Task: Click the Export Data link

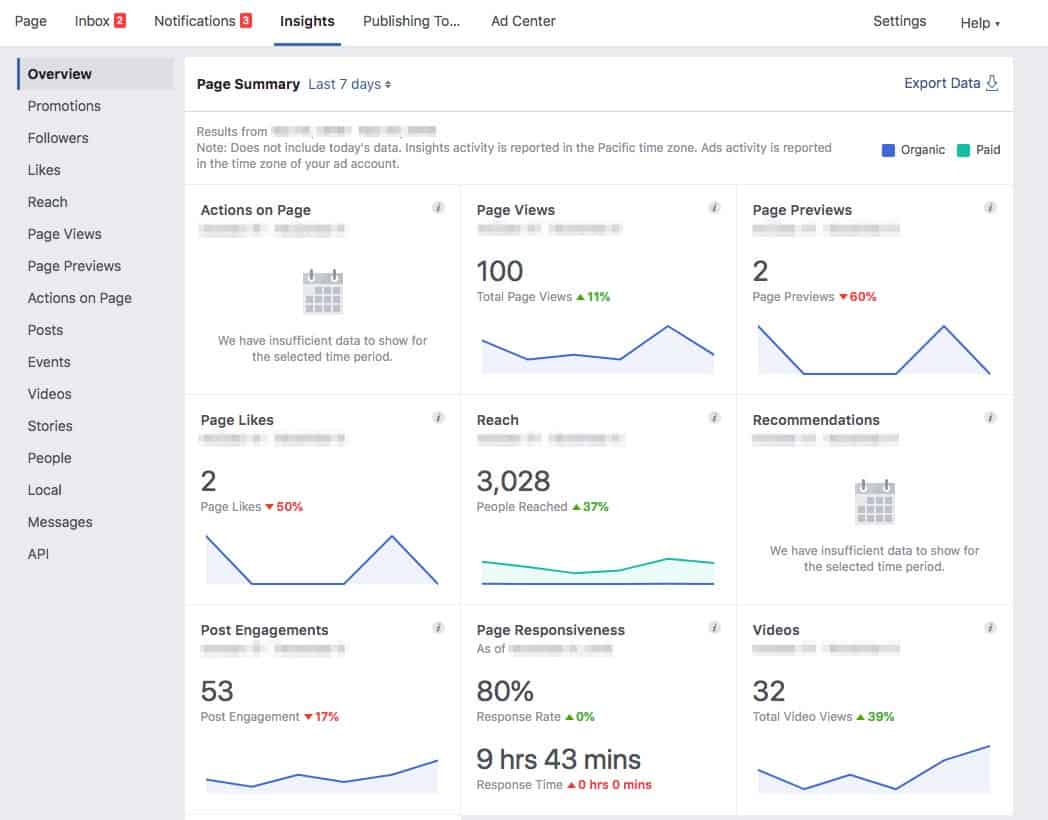Action: click(940, 84)
